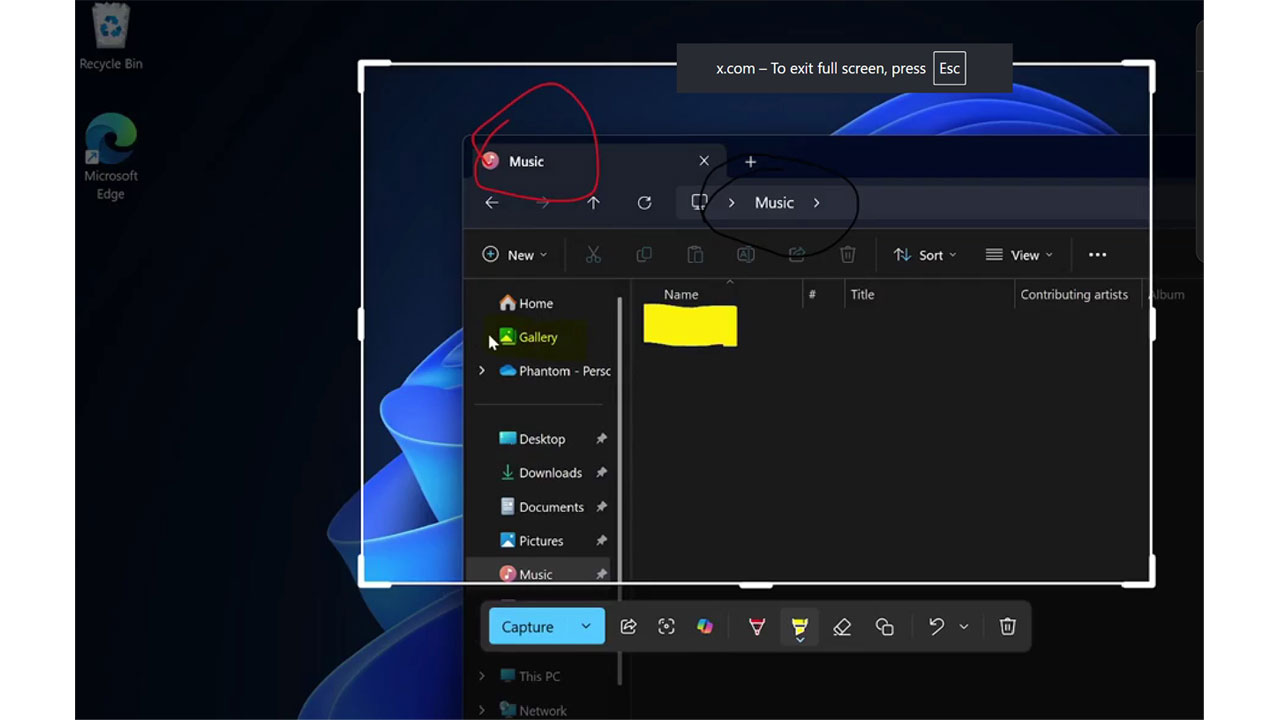This screenshot has height=720, width=1280.
Task: Close the Music tab
Action: pyautogui.click(x=704, y=161)
